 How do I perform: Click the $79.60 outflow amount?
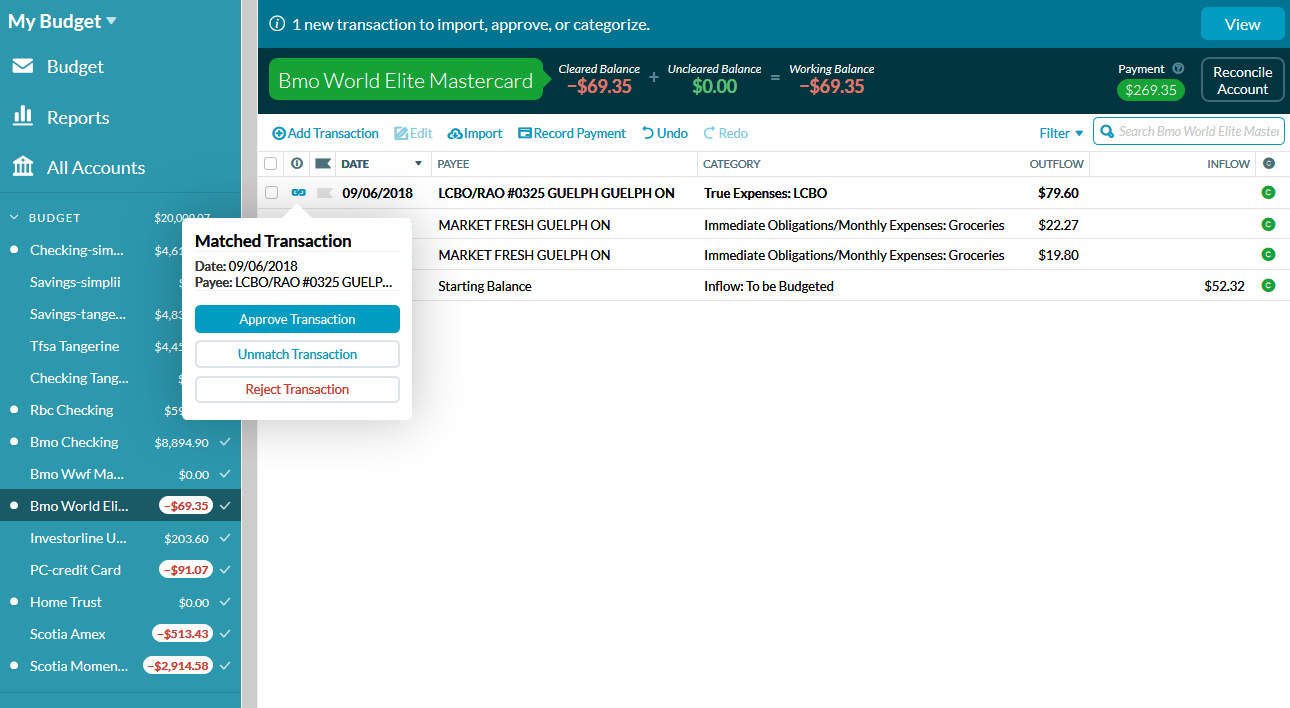point(1058,193)
